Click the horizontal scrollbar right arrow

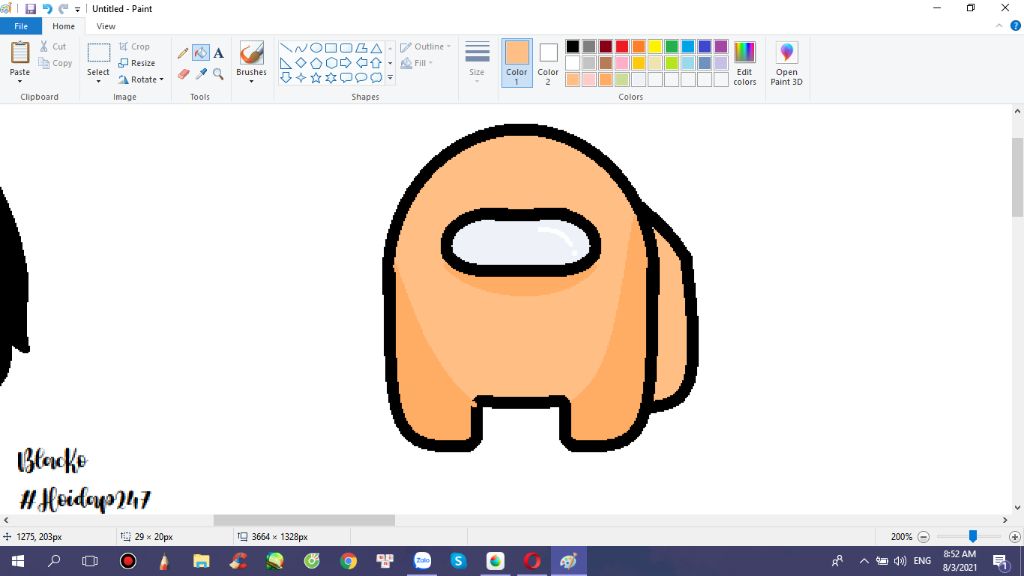pyautogui.click(x=1005, y=520)
